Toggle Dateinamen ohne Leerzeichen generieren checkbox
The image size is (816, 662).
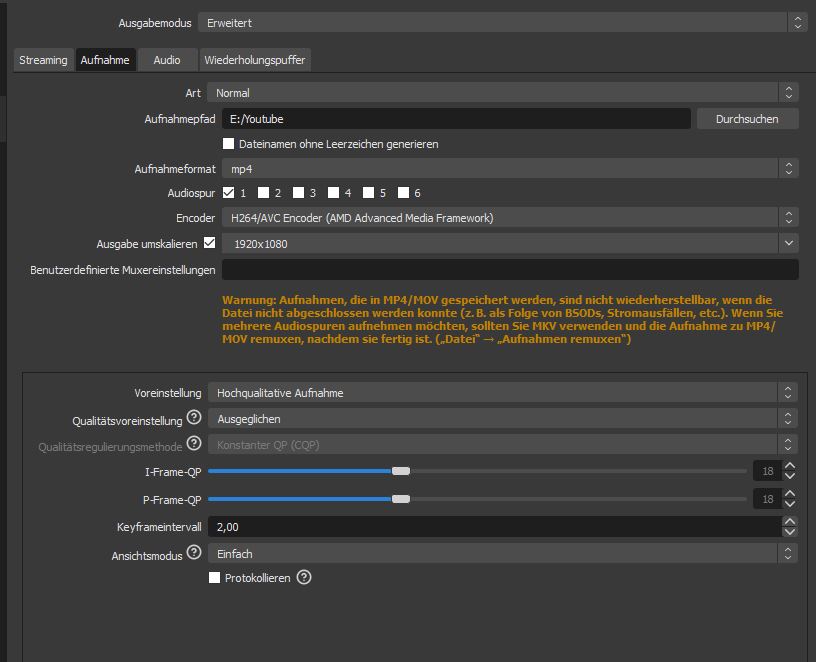228,144
